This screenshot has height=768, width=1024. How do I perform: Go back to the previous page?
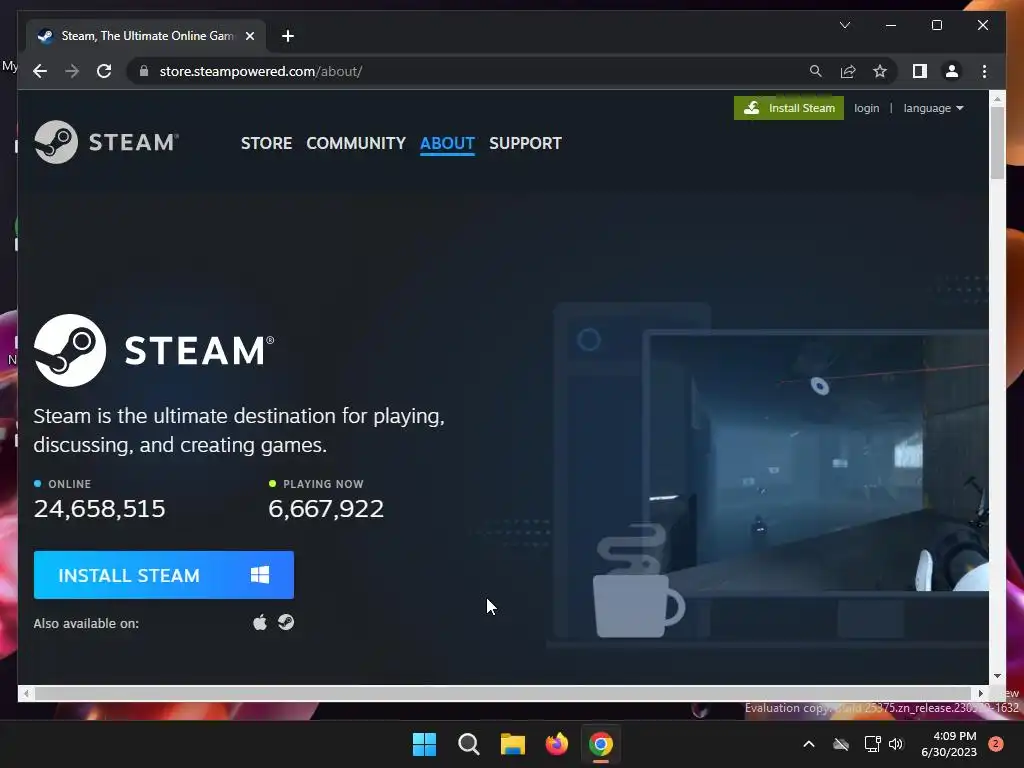coord(40,71)
